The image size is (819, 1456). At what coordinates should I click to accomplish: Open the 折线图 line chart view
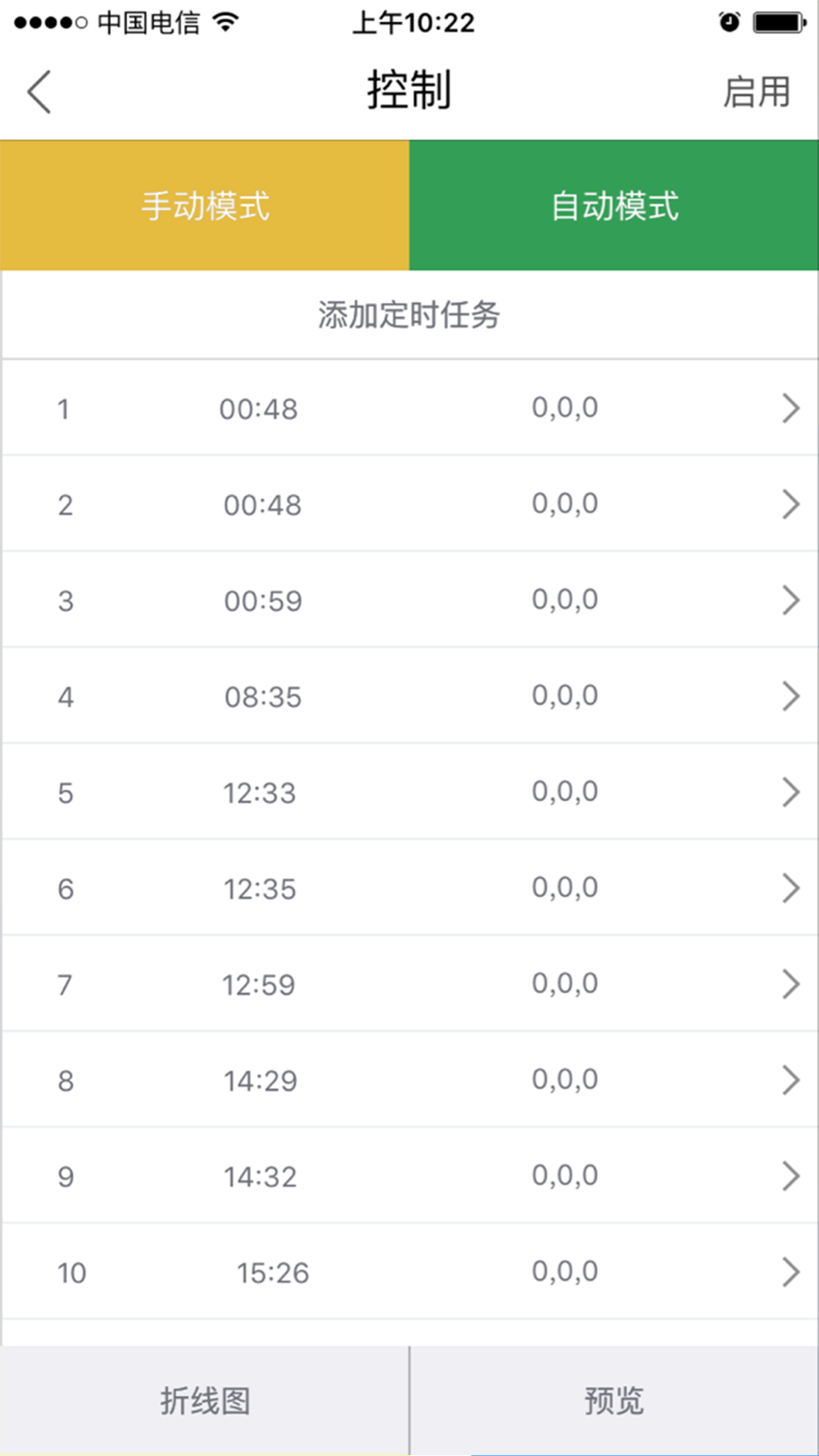pyautogui.click(x=205, y=1401)
